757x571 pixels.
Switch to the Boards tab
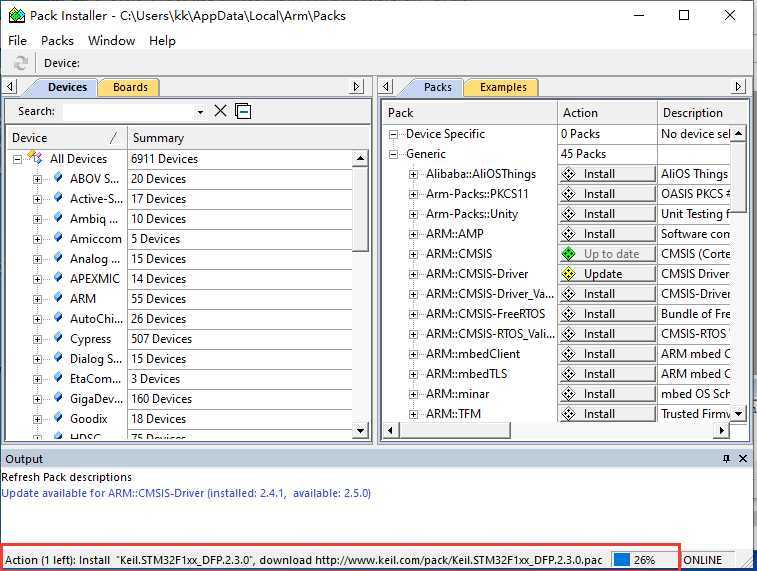130,87
